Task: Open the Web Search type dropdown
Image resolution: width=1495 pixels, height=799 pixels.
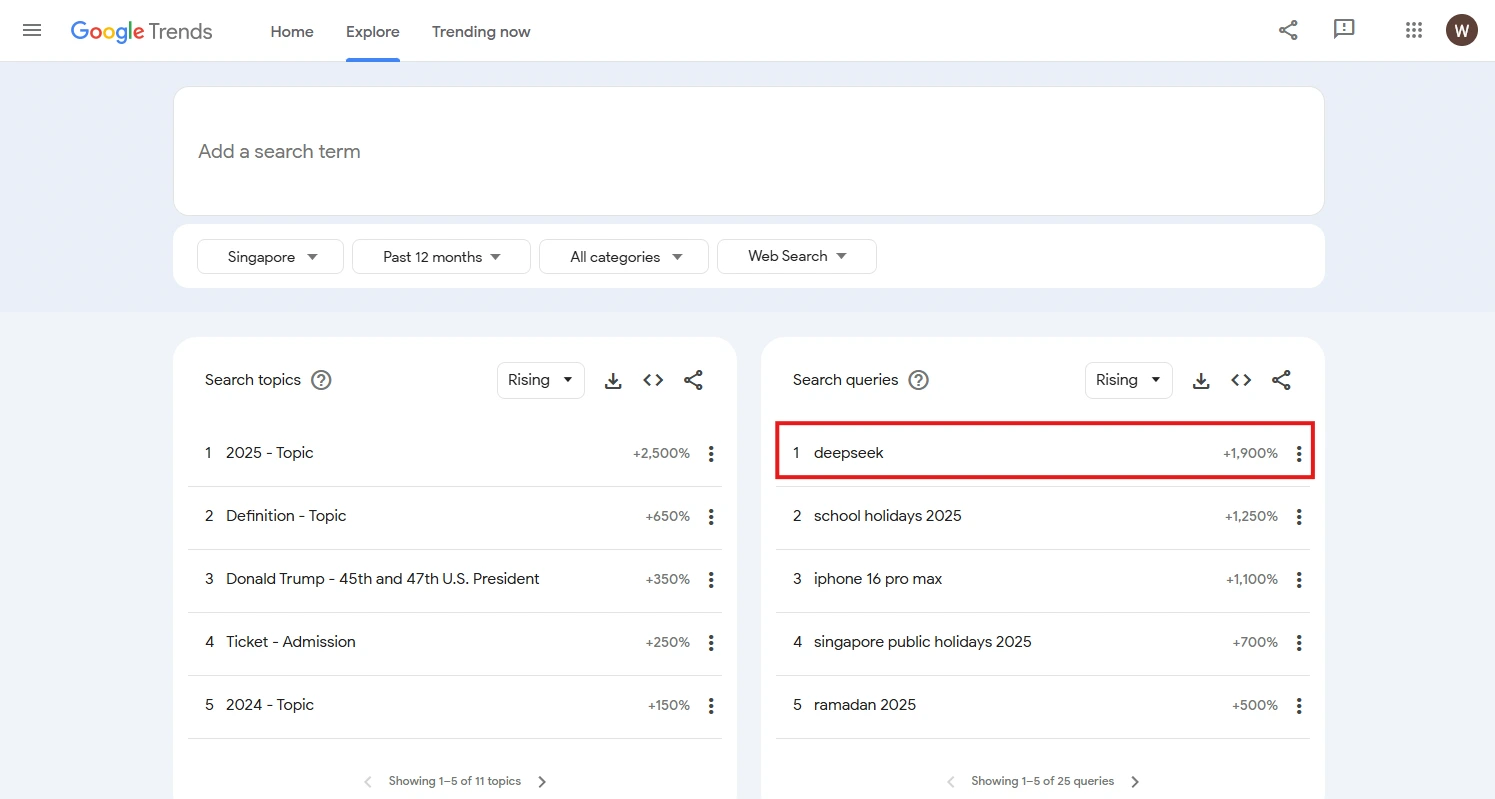Action: click(x=797, y=257)
